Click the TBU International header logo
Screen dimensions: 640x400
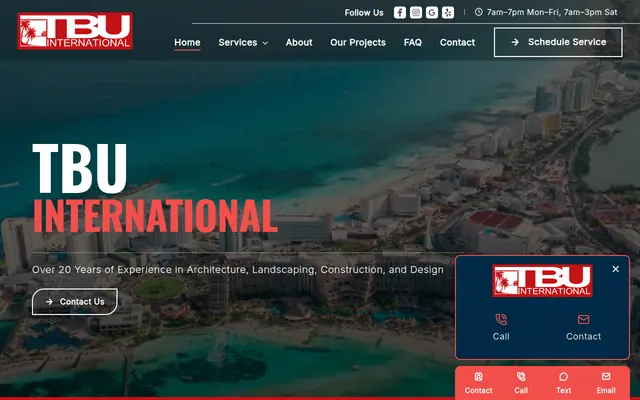coord(75,31)
